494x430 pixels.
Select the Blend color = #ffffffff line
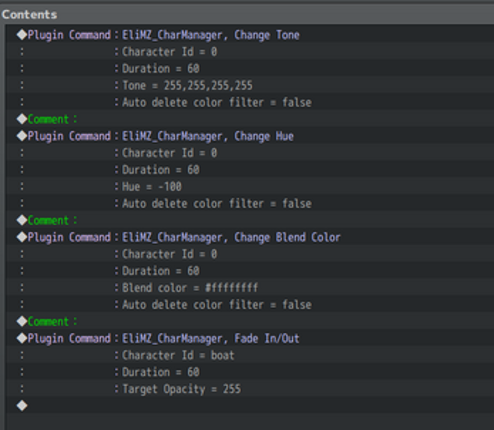pos(250,288)
